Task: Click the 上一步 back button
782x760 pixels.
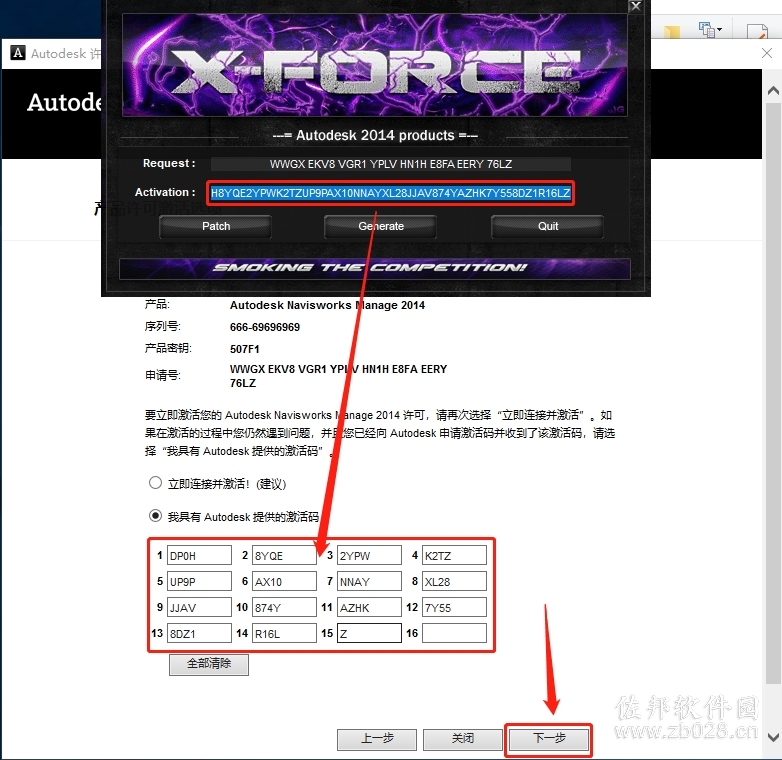Action: coord(377,739)
